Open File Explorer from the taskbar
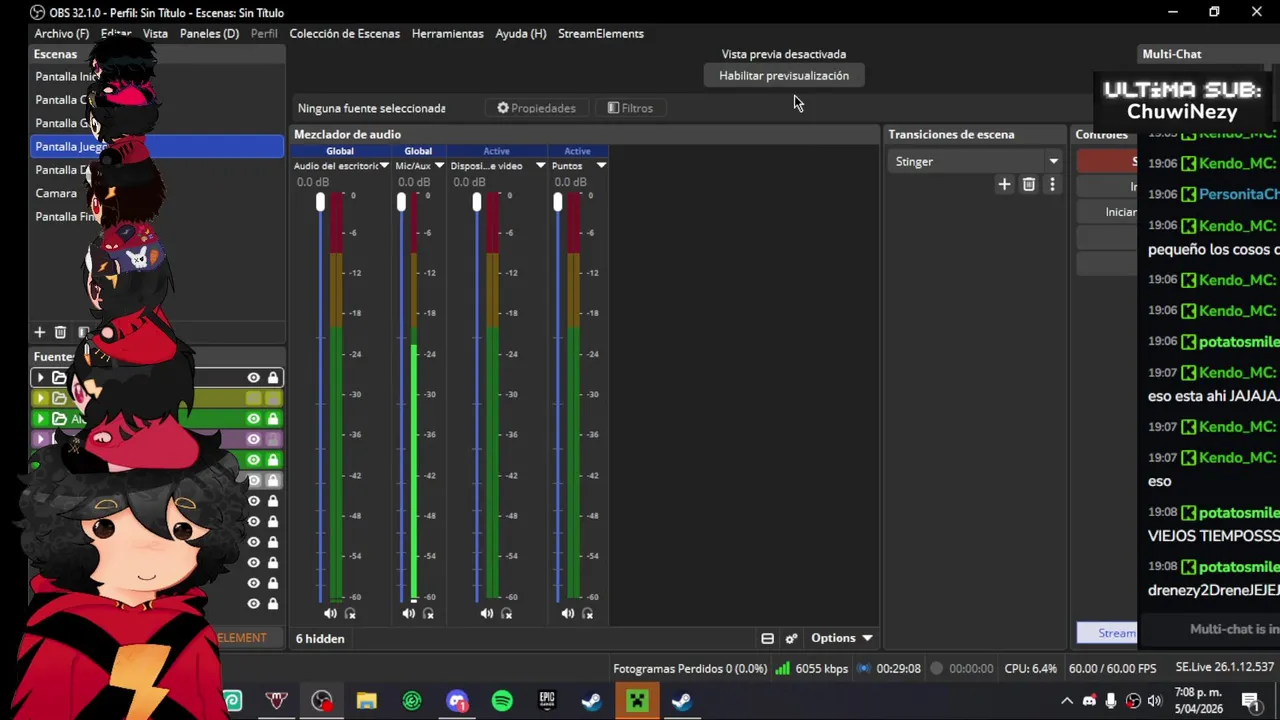 (x=367, y=701)
